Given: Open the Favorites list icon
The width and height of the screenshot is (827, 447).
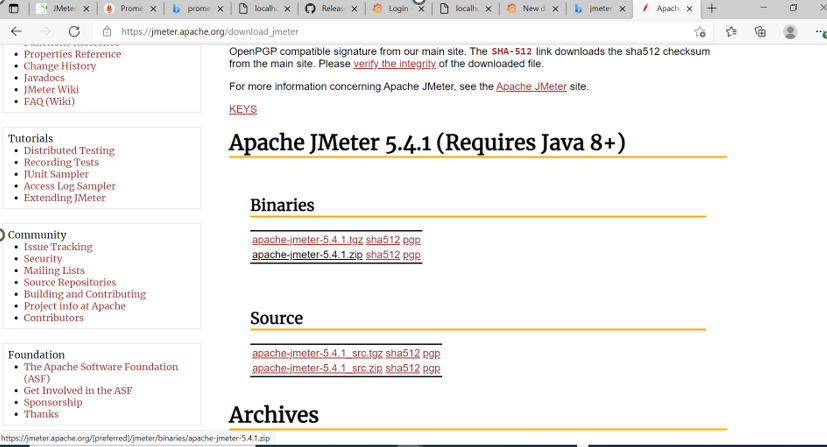Looking at the screenshot, I should (731, 31).
